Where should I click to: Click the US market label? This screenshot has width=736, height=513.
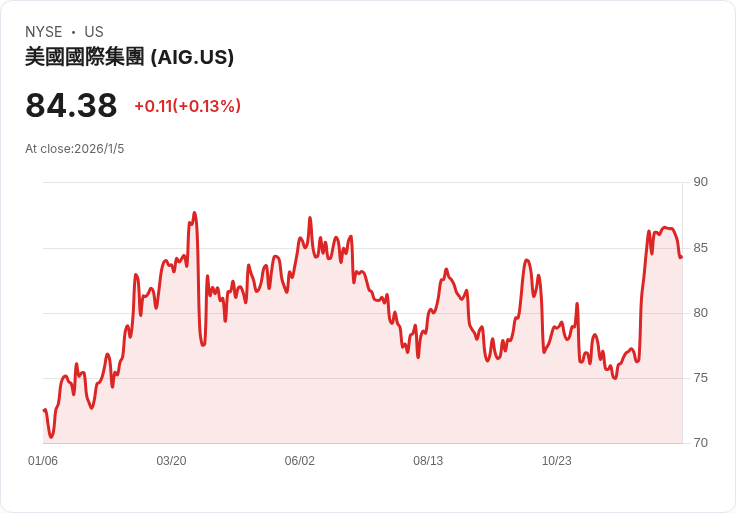[x=94, y=32]
